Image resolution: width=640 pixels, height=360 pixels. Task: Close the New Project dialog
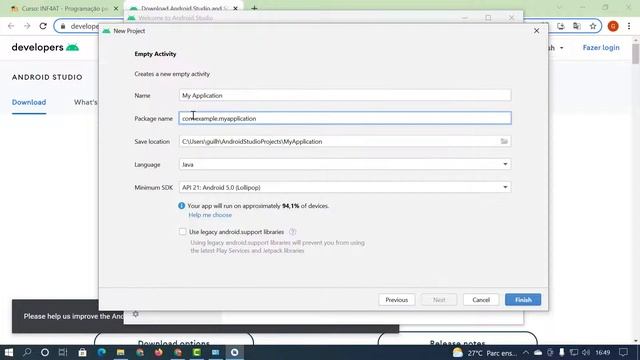pos(536,31)
